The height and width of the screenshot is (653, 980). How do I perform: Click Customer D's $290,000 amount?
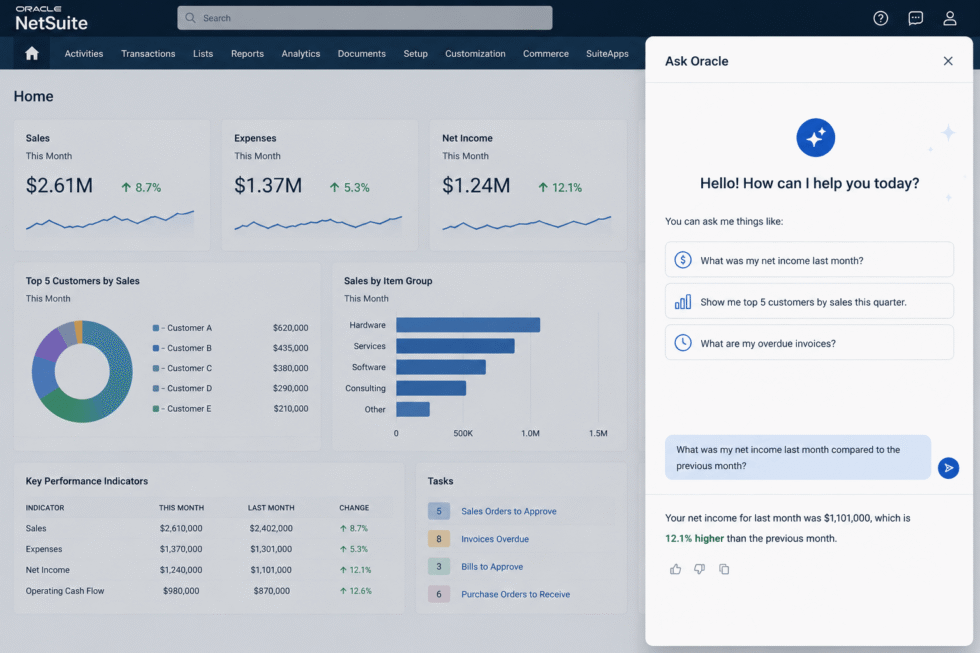(x=291, y=388)
